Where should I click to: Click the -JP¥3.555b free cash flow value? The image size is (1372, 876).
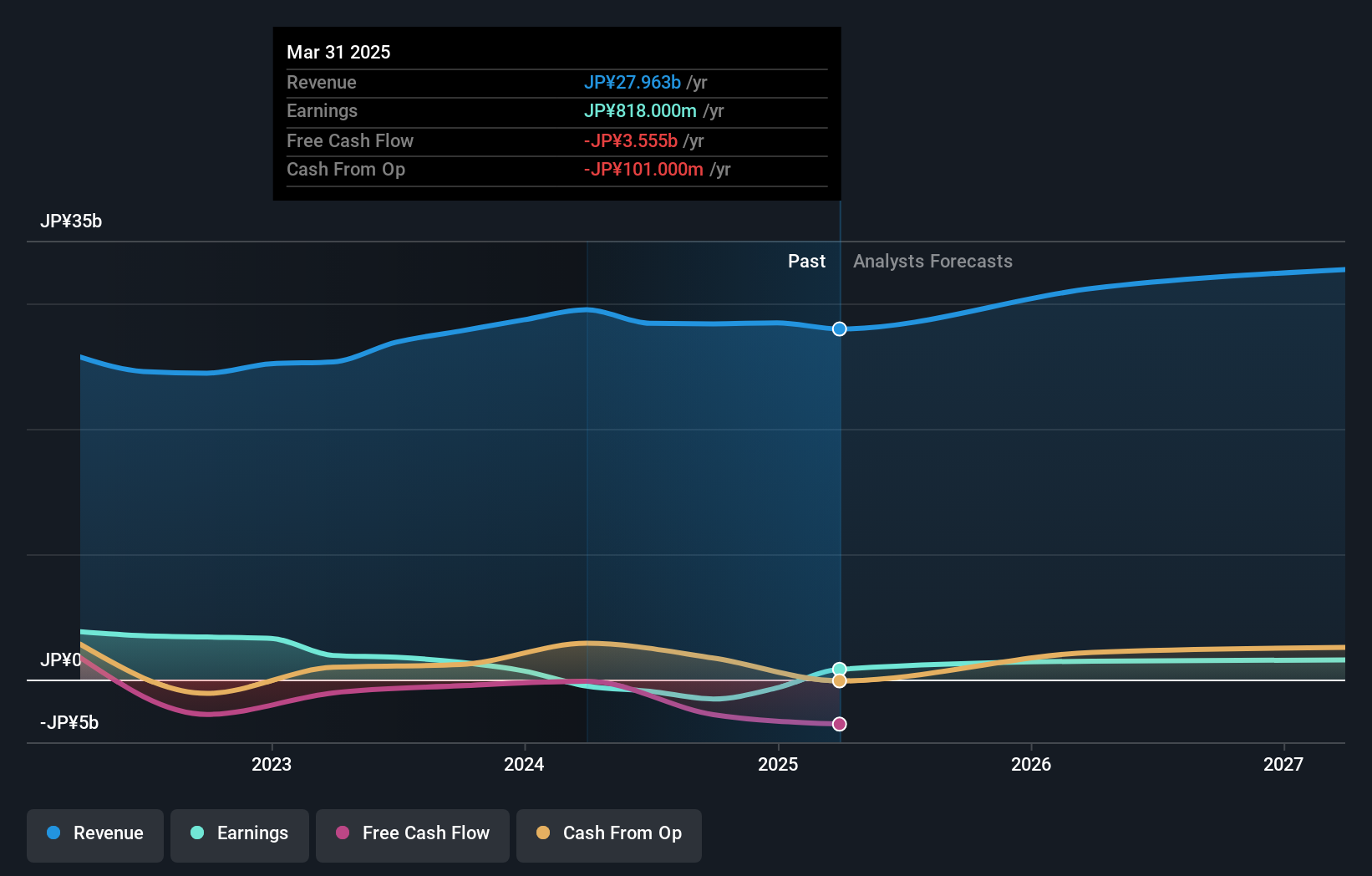[631, 140]
